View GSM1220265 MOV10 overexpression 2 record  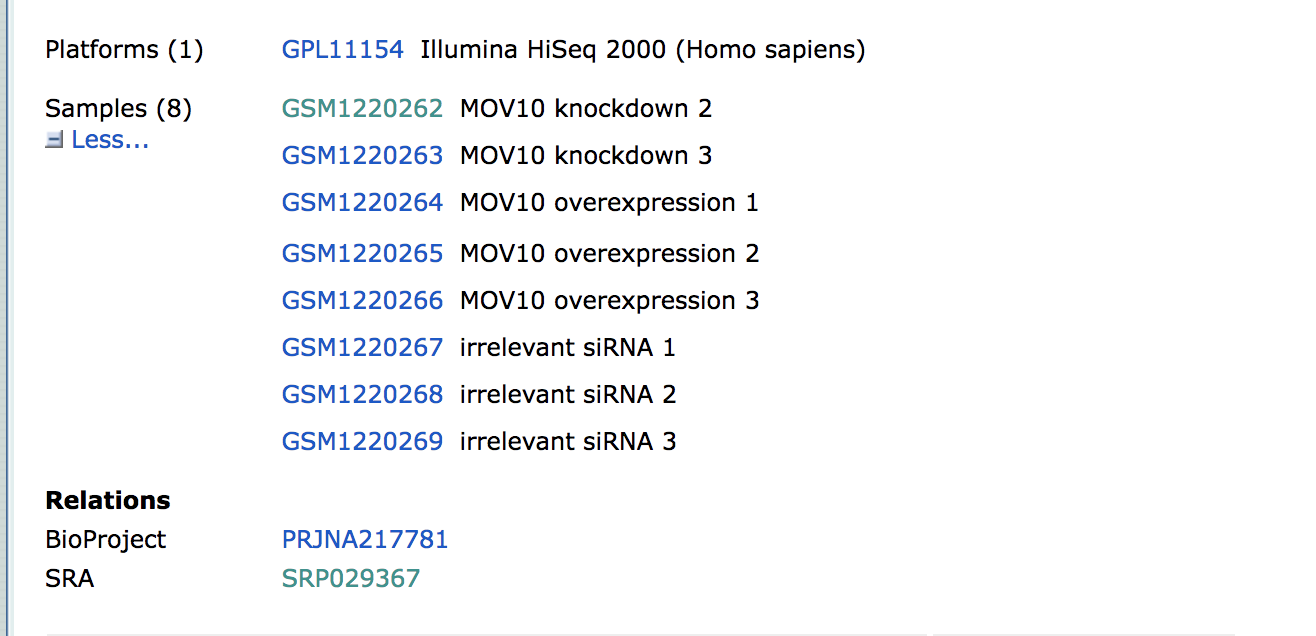click(x=362, y=253)
